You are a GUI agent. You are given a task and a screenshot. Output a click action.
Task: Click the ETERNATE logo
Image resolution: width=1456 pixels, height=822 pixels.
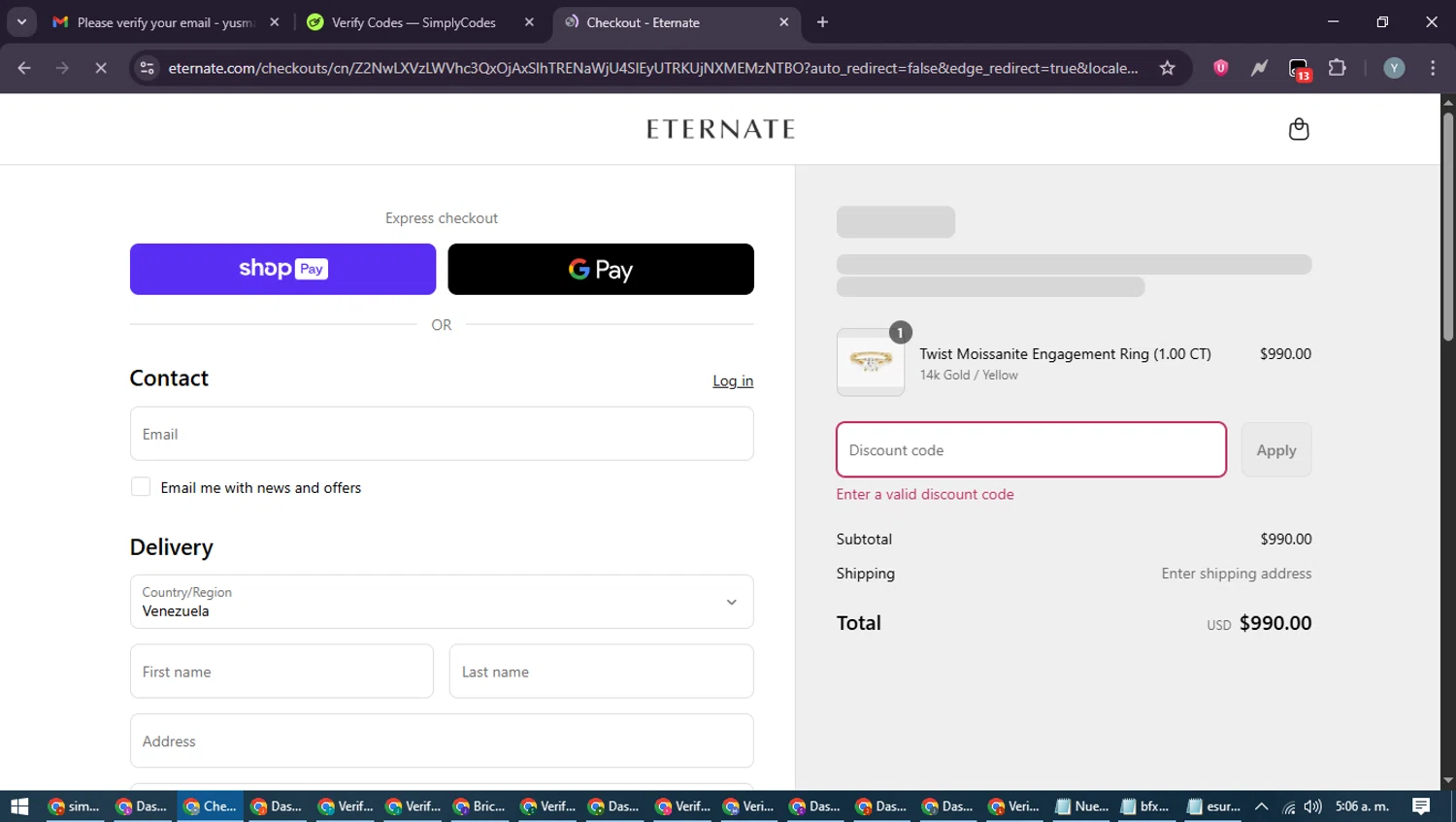720,129
